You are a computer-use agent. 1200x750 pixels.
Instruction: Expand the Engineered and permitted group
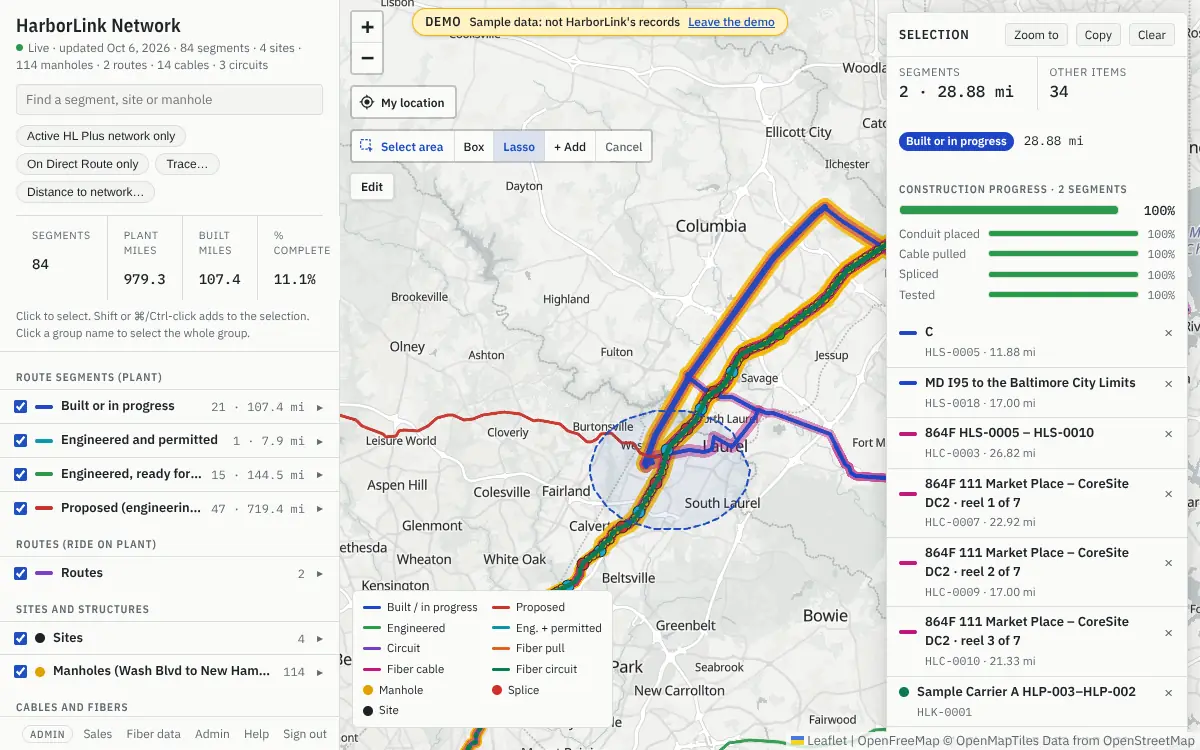pyautogui.click(x=320, y=441)
